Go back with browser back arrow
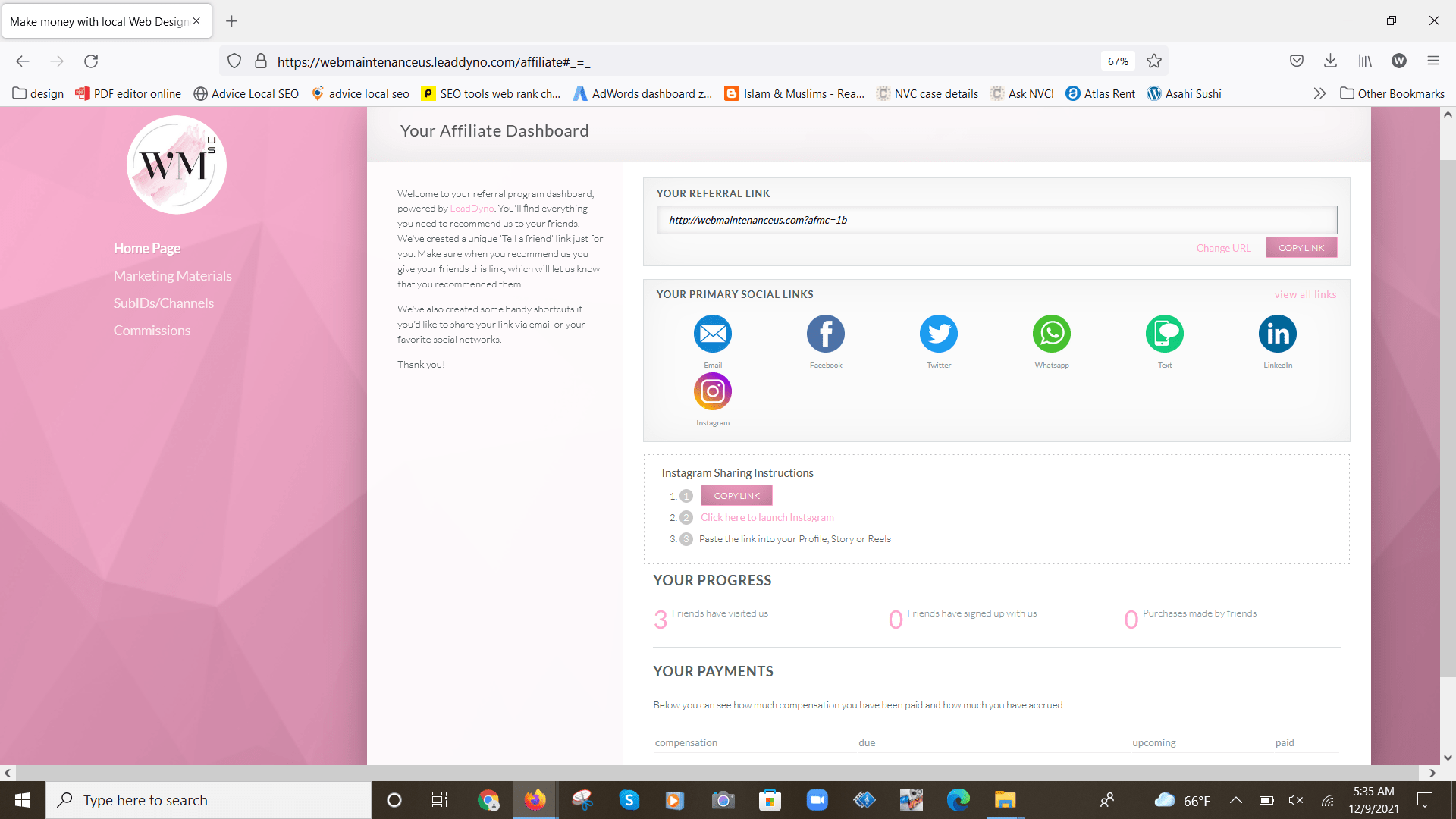The height and width of the screenshot is (819, 1456). click(23, 61)
